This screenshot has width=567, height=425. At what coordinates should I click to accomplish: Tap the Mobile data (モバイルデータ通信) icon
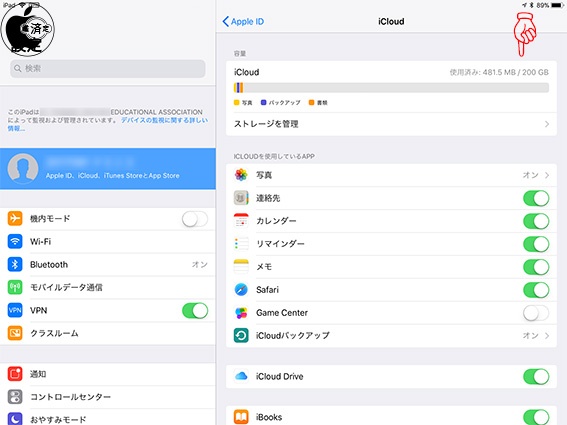[x=15, y=287]
